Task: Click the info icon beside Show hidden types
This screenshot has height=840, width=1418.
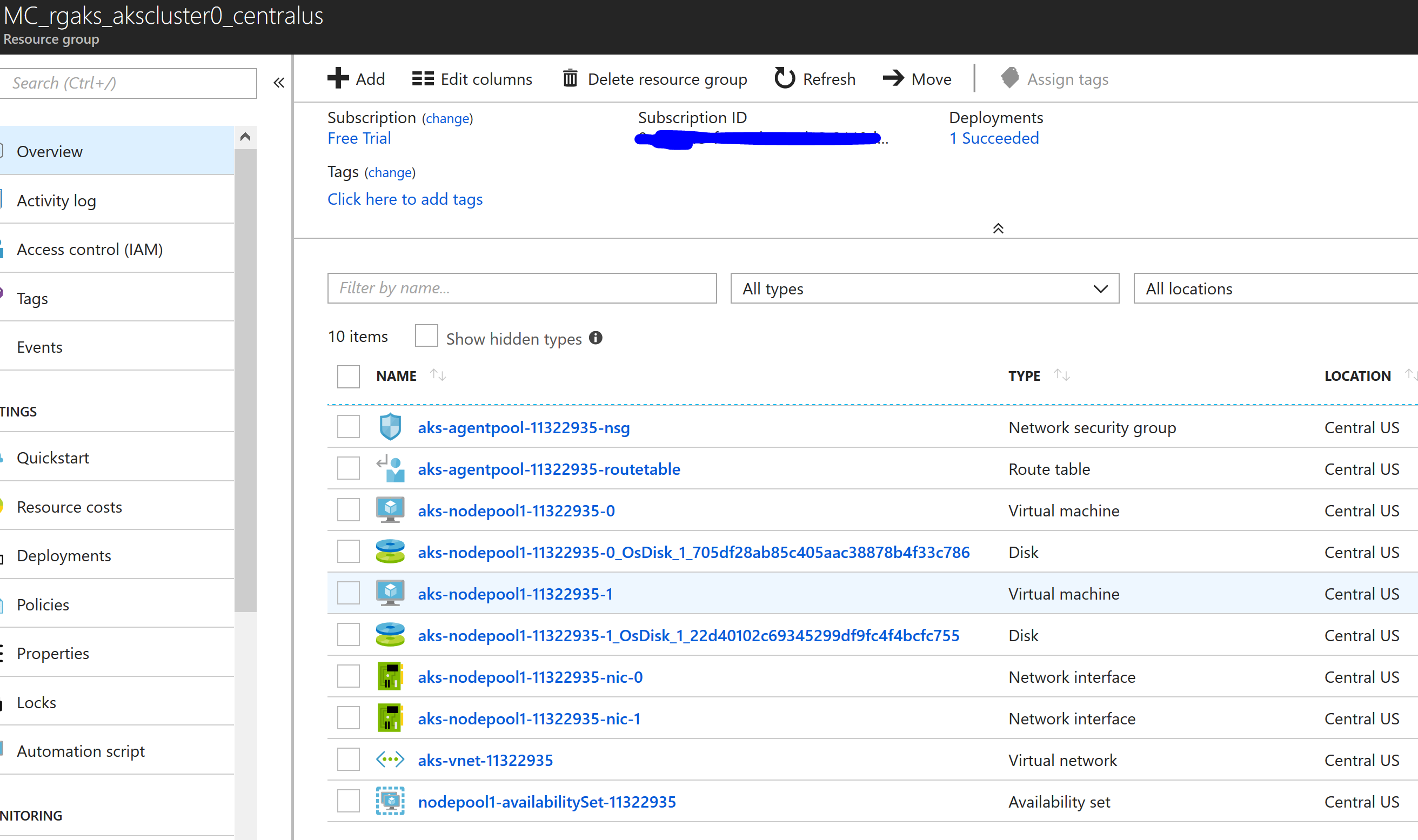Action: (x=596, y=338)
